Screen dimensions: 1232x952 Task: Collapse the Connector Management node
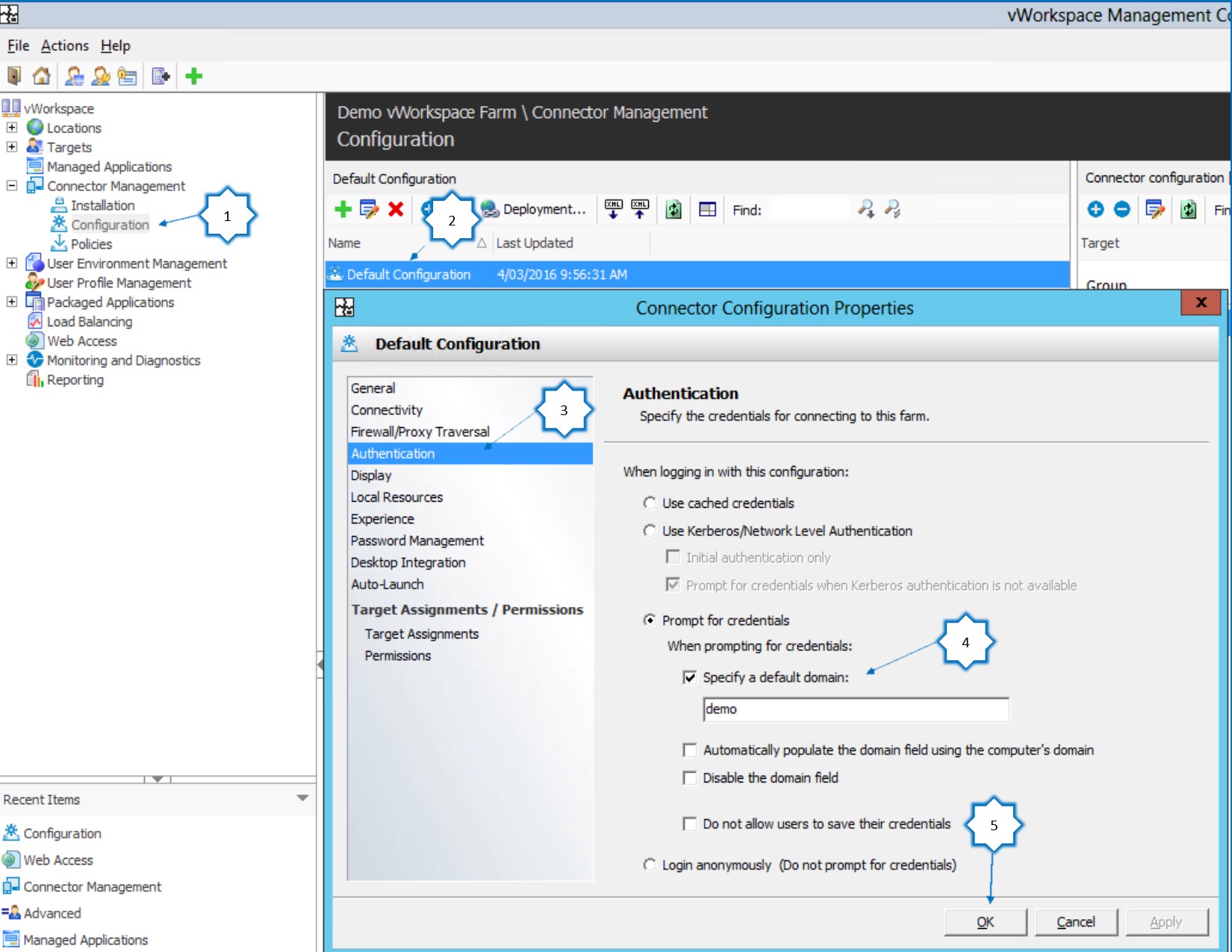[x=10, y=186]
